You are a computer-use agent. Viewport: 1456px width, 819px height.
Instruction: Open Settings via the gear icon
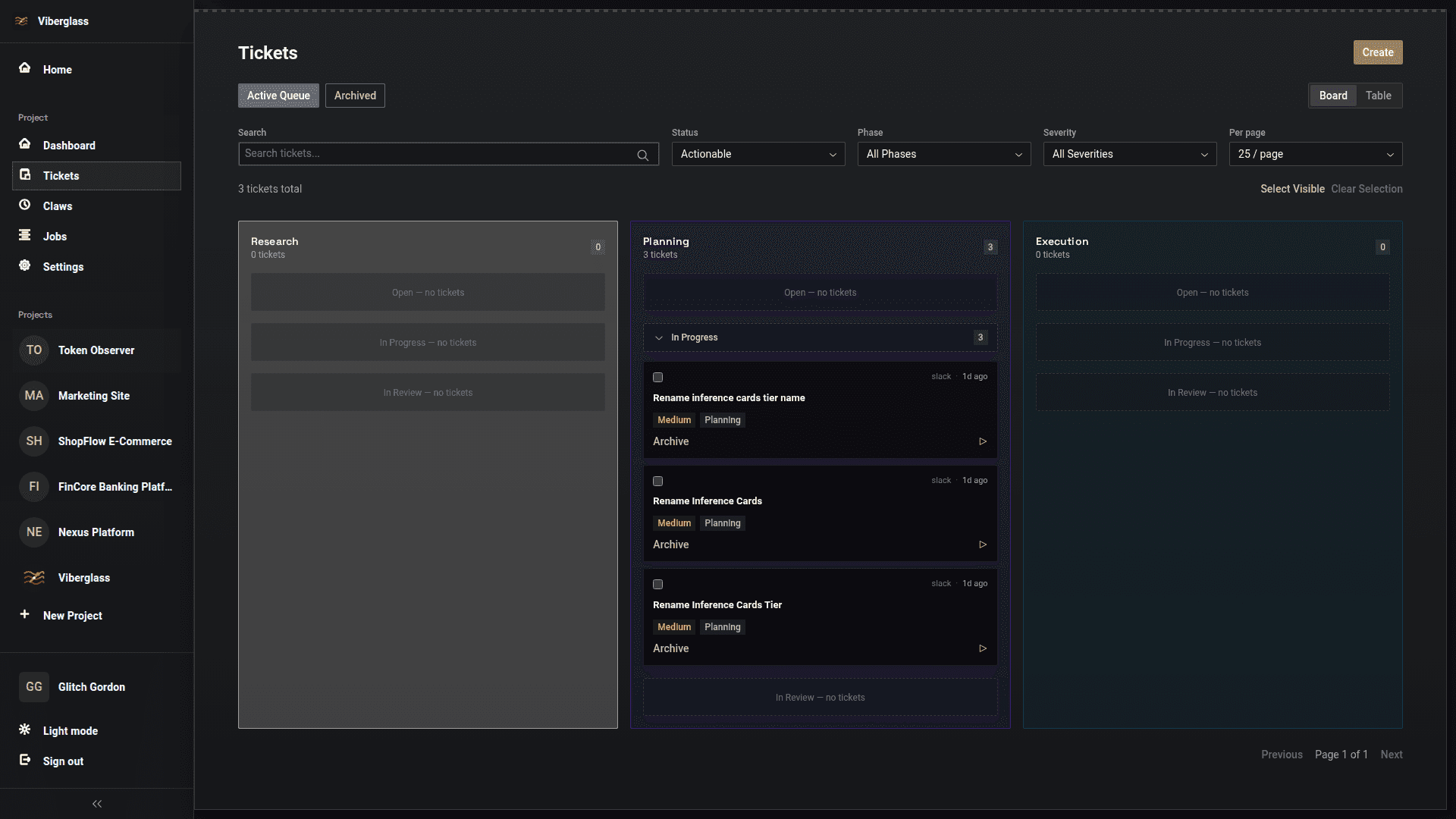pos(24,266)
